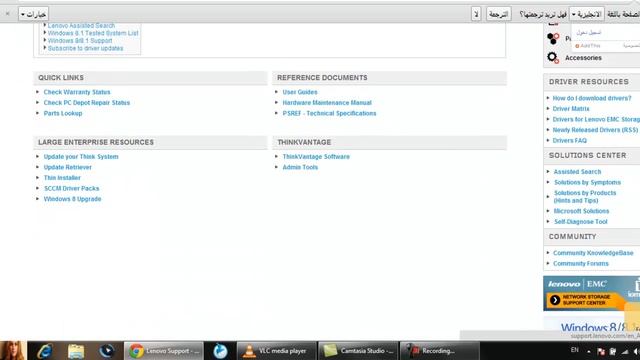Screen dimensions: 640x360
Task: Open the translation options dropdown
Action: (x=33, y=14)
